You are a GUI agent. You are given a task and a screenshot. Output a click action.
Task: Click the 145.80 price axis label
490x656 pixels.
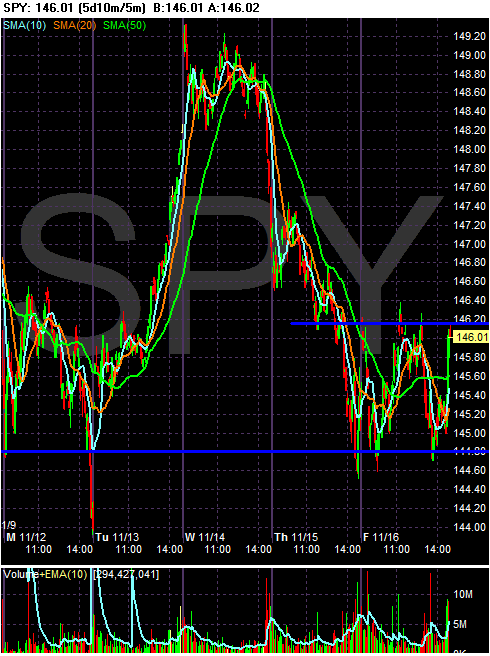(469, 358)
